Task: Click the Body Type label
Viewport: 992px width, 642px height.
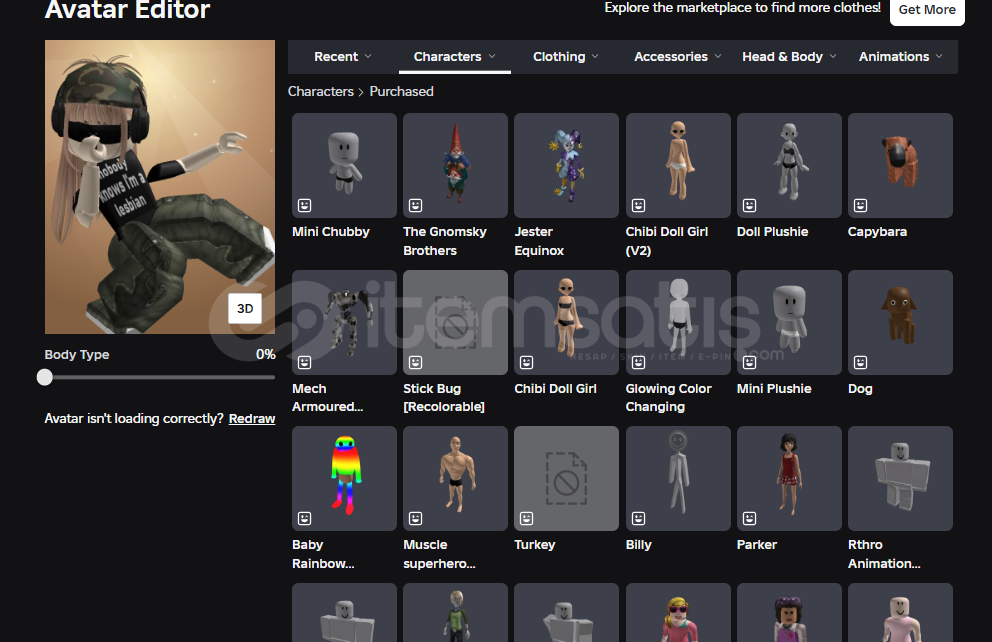Action: point(77,355)
